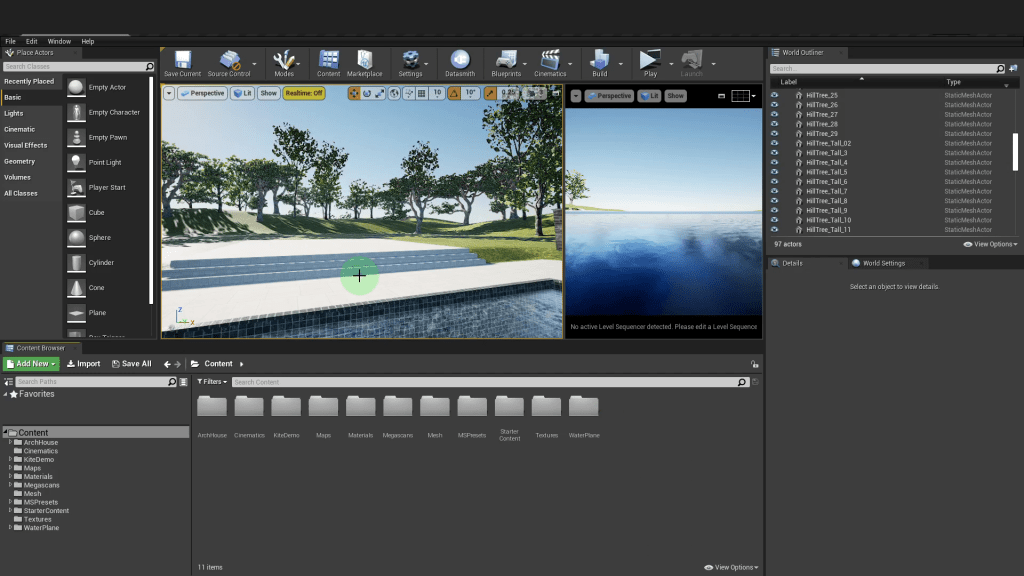Open the Add New dropdown
This screenshot has height=576, width=1024.
(31, 364)
